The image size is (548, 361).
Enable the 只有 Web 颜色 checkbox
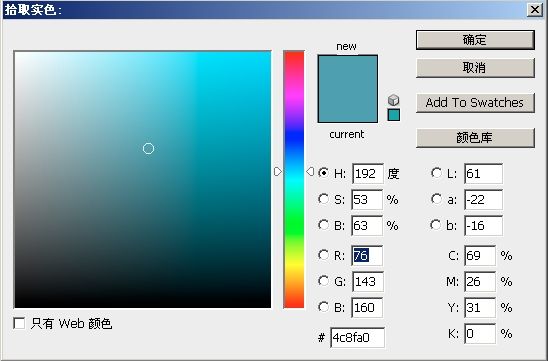click(x=19, y=323)
